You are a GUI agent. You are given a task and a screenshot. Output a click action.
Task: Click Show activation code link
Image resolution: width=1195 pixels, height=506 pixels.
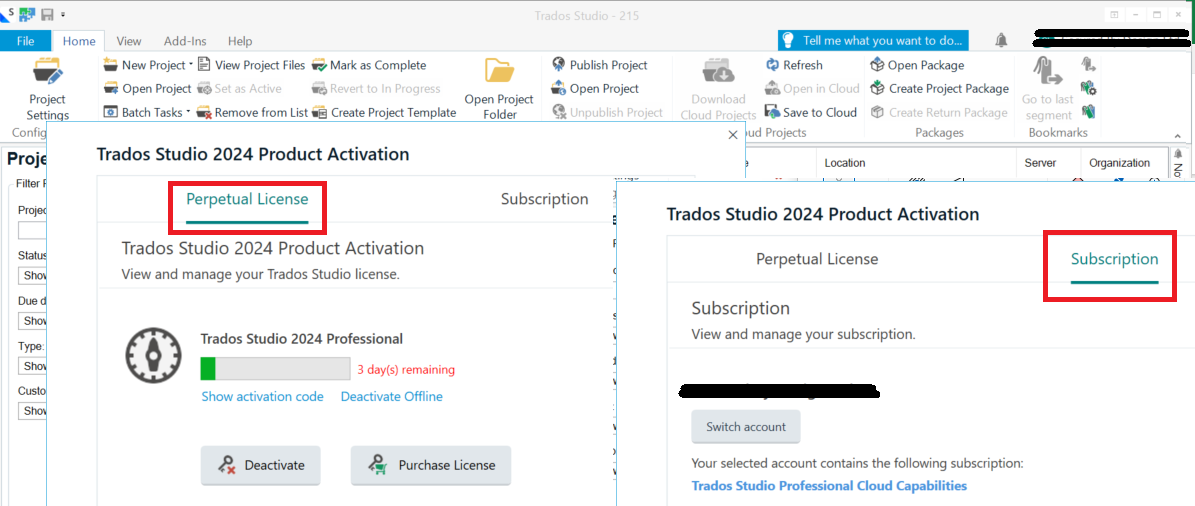click(262, 396)
